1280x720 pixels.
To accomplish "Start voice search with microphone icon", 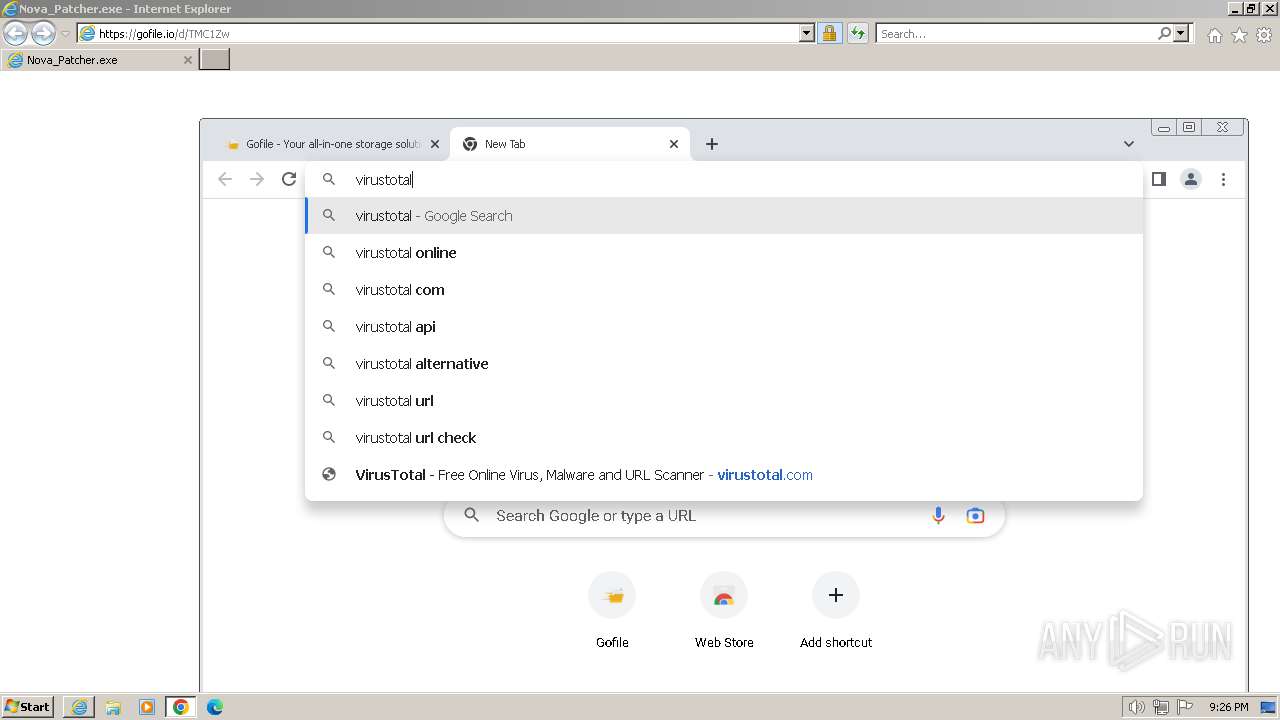I will 938,516.
